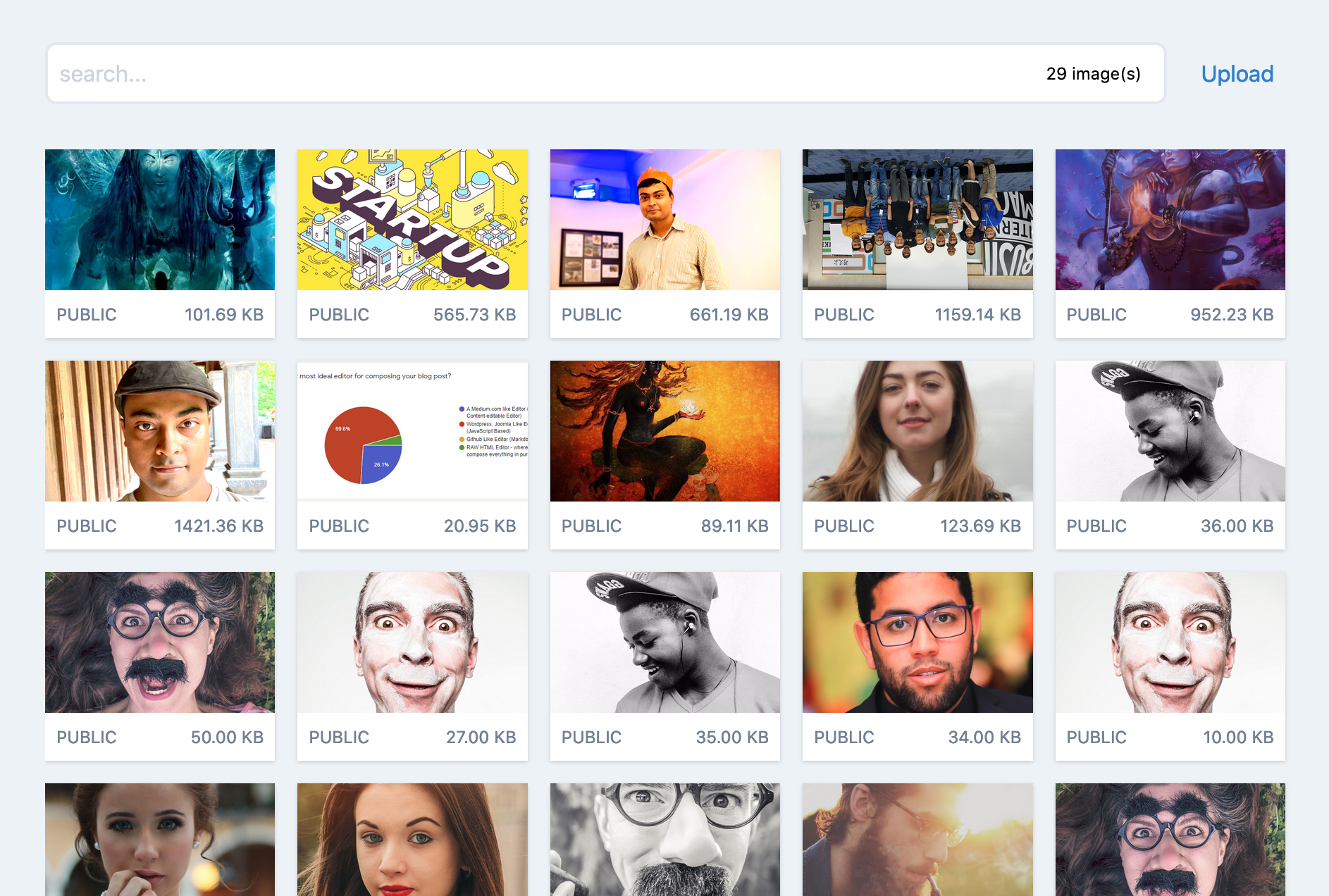Click PUBLIC label on the 10.00 KB card
The image size is (1329, 896).
1096,738
